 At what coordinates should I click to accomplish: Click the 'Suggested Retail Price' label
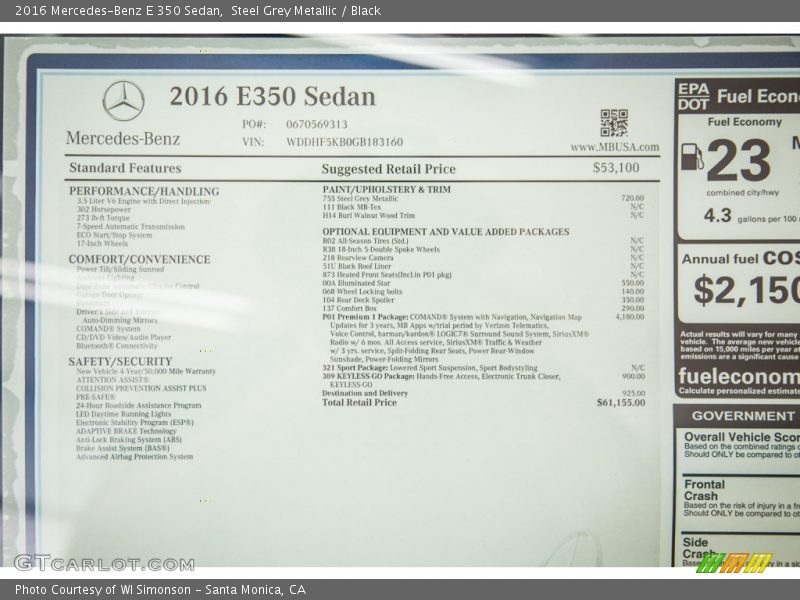[389, 169]
